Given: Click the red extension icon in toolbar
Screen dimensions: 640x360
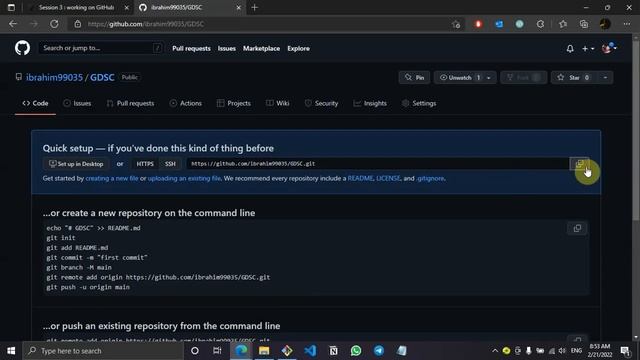Looking at the screenshot, I should [x=478, y=24].
